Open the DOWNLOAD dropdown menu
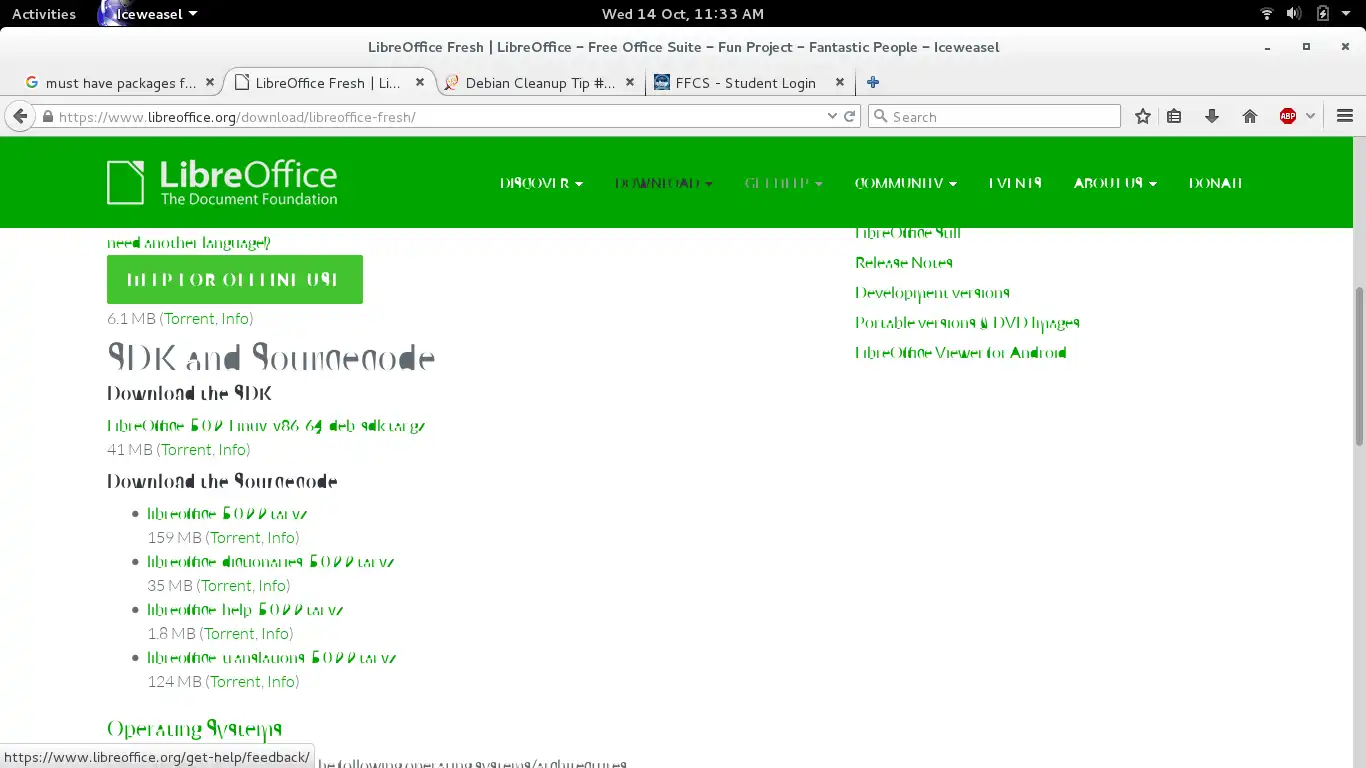The width and height of the screenshot is (1366, 768). coord(663,183)
